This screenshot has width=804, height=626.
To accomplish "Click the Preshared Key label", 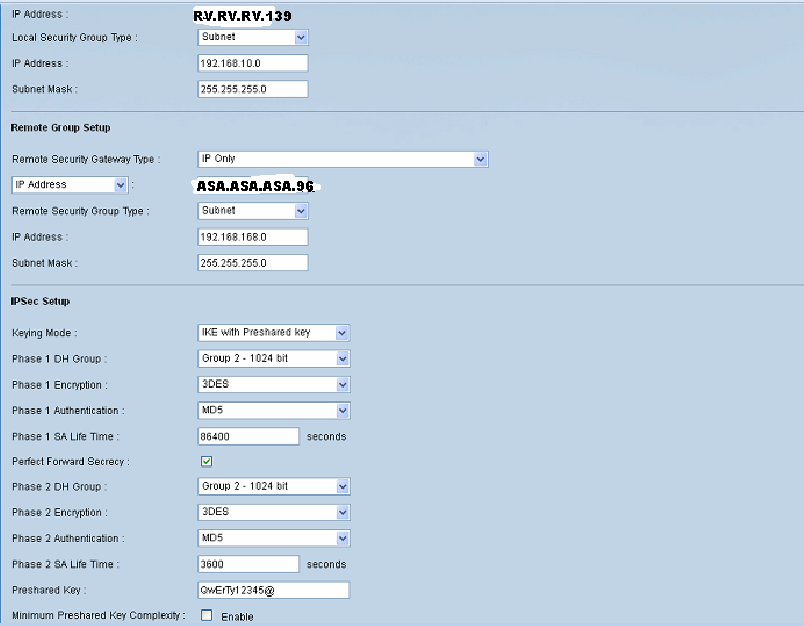I will coord(49,590).
